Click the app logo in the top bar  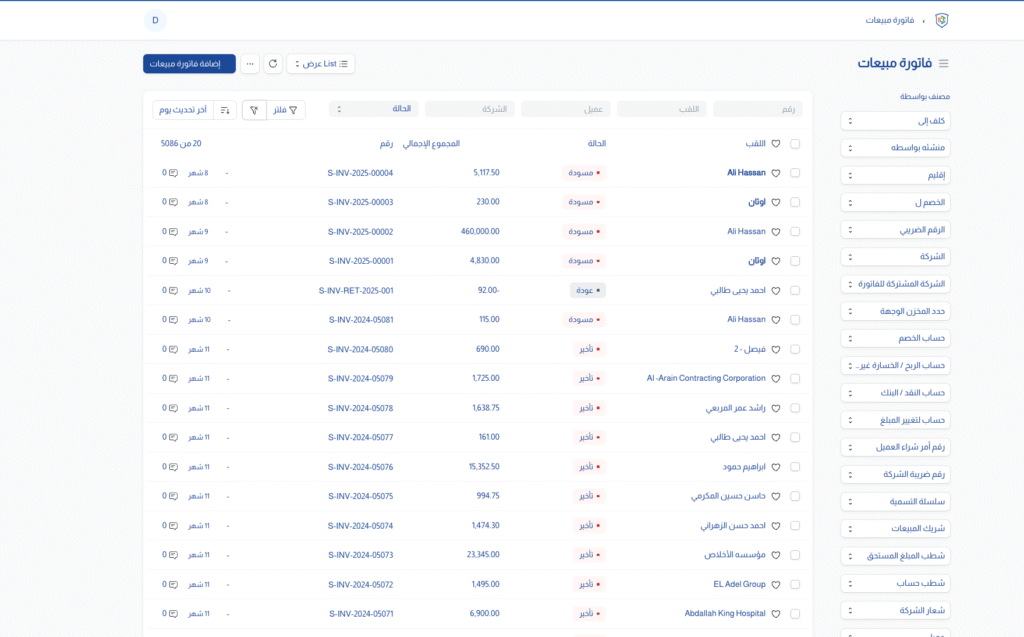(x=941, y=20)
